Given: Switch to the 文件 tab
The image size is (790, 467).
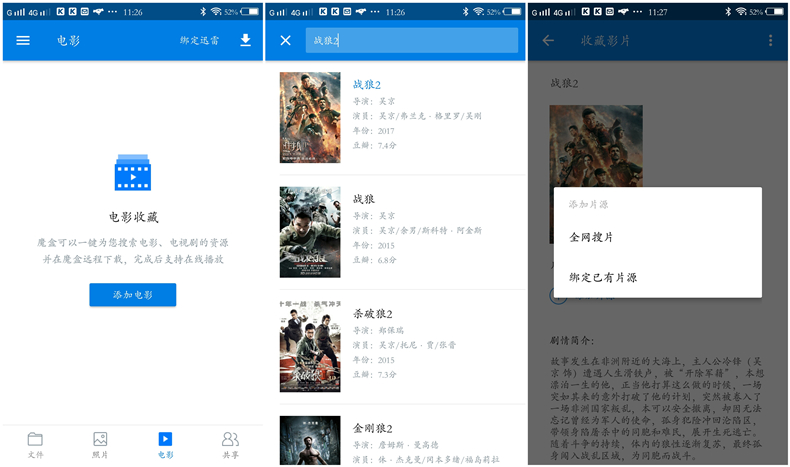Looking at the screenshot, I should tap(35, 445).
